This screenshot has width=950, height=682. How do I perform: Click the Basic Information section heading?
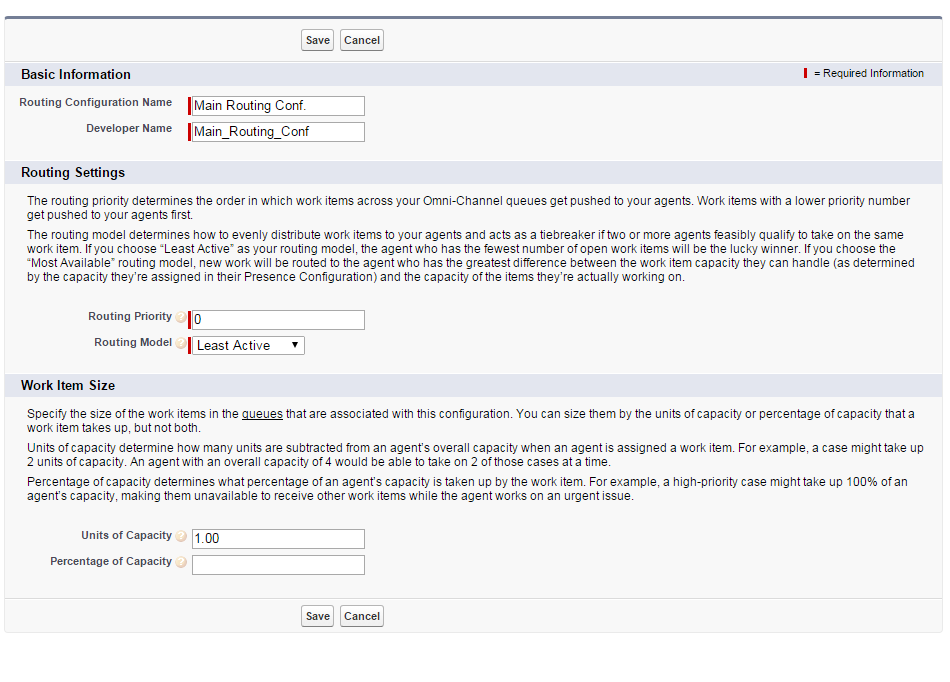coord(76,74)
